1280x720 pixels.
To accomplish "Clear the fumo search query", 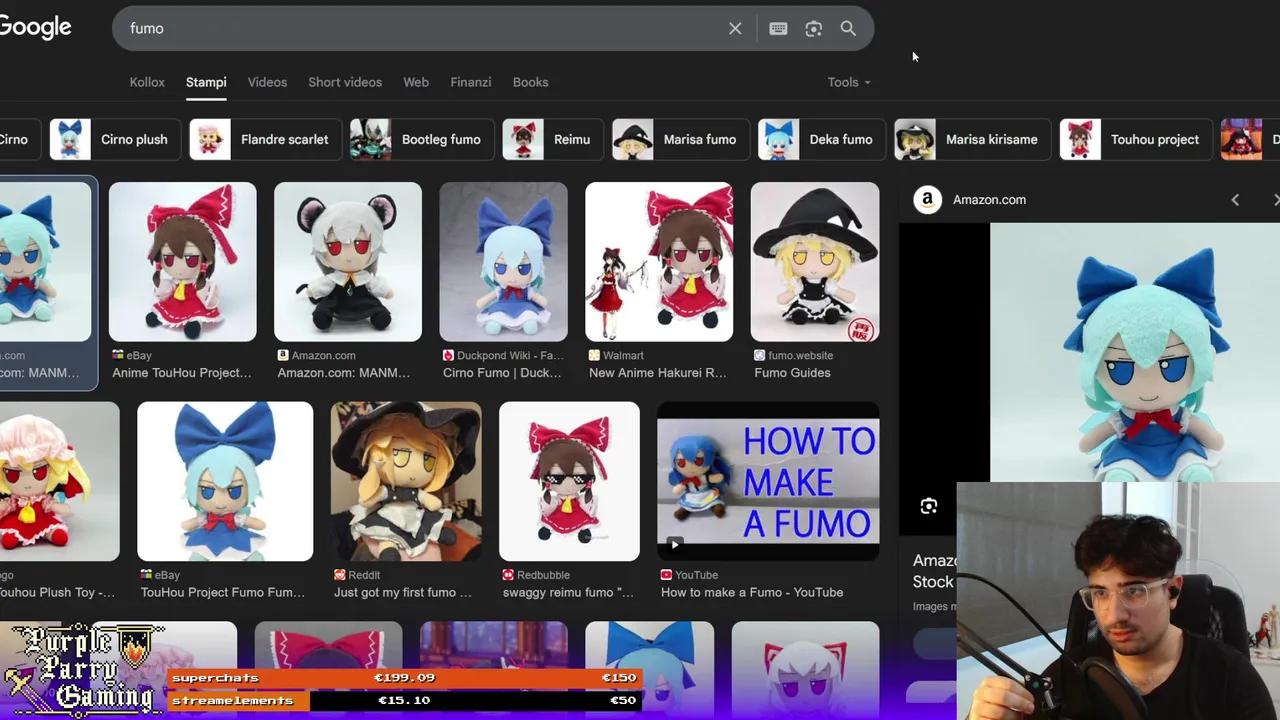I will [735, 28].
